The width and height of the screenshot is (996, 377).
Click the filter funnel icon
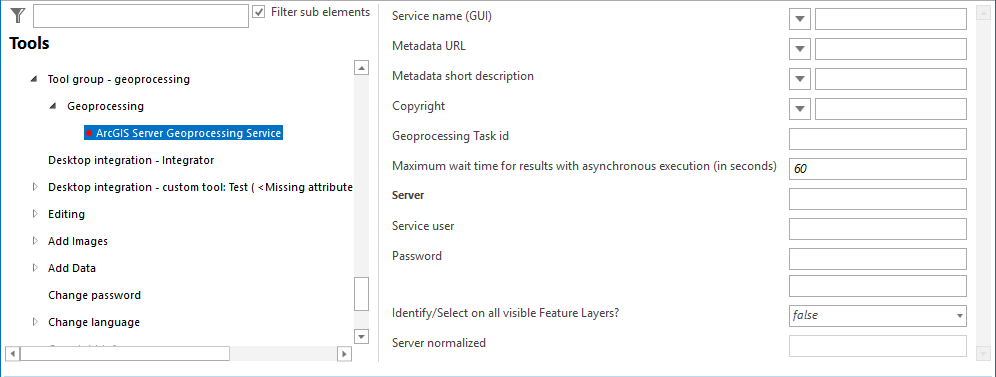coord(18,16)
